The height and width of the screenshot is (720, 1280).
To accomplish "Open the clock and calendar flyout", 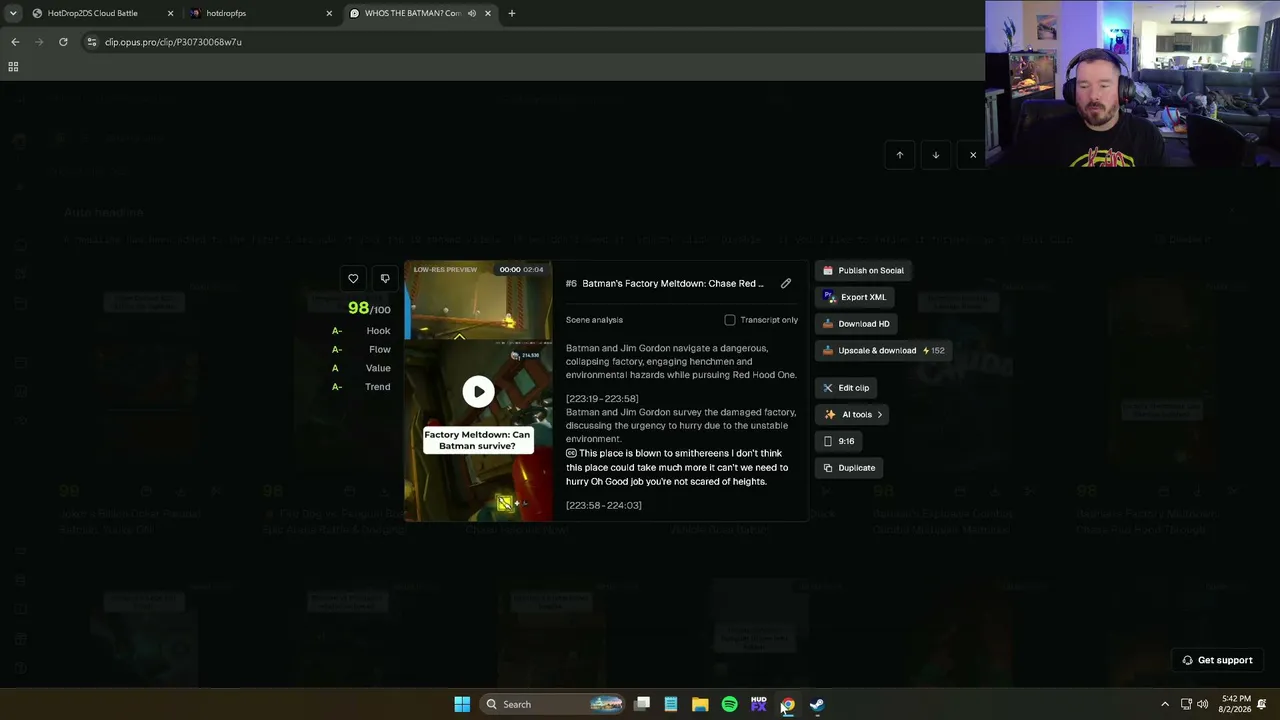I will point(1236,704).
